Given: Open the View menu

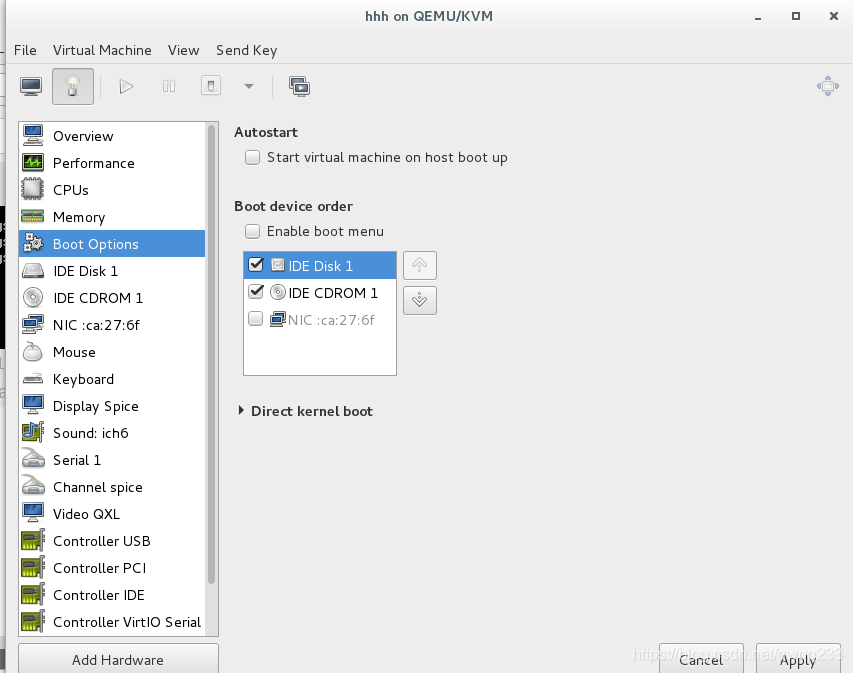Looking at the screenshot, I should (x=183, y=50).
